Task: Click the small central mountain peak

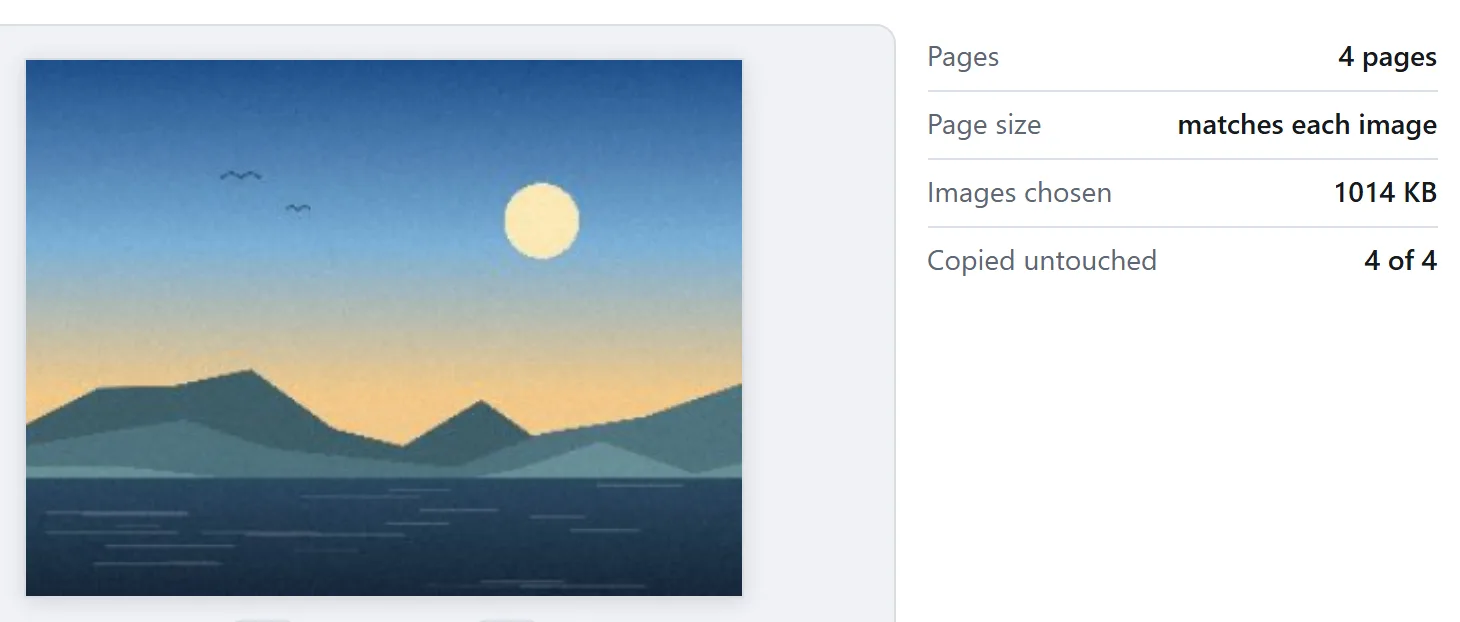Action: [481, 410]
